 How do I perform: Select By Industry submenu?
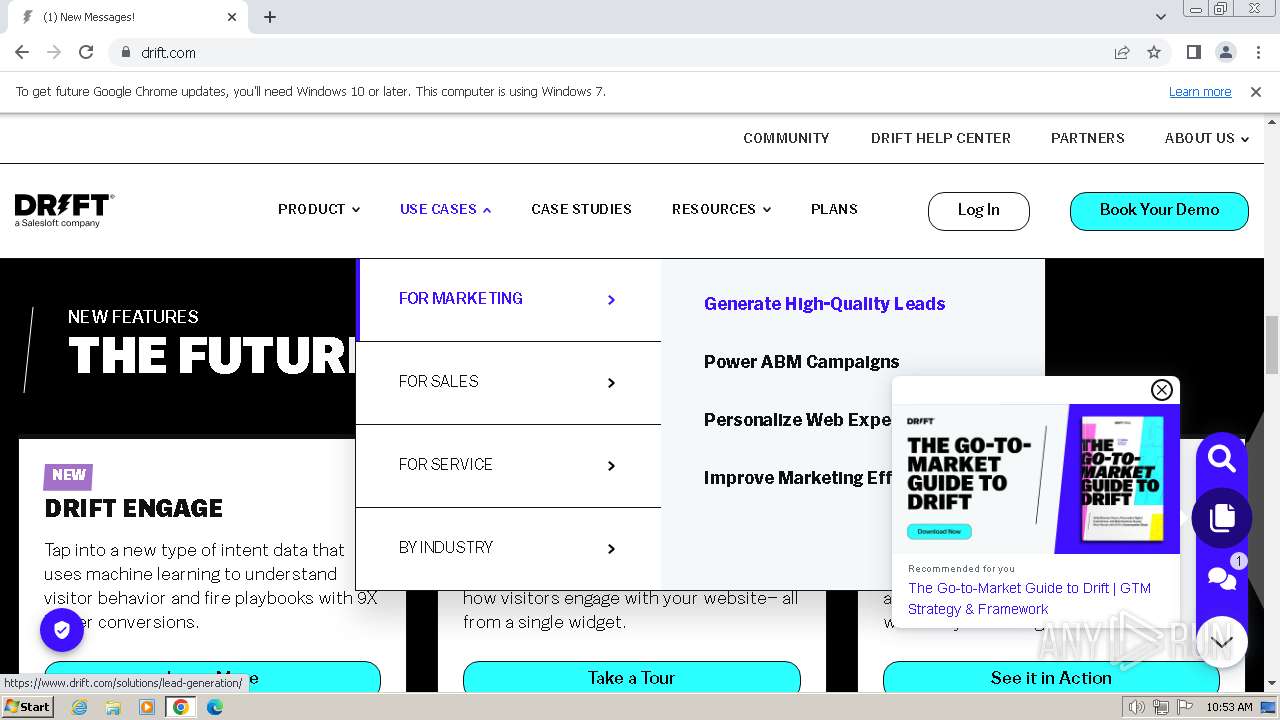(x=509, y=549)
